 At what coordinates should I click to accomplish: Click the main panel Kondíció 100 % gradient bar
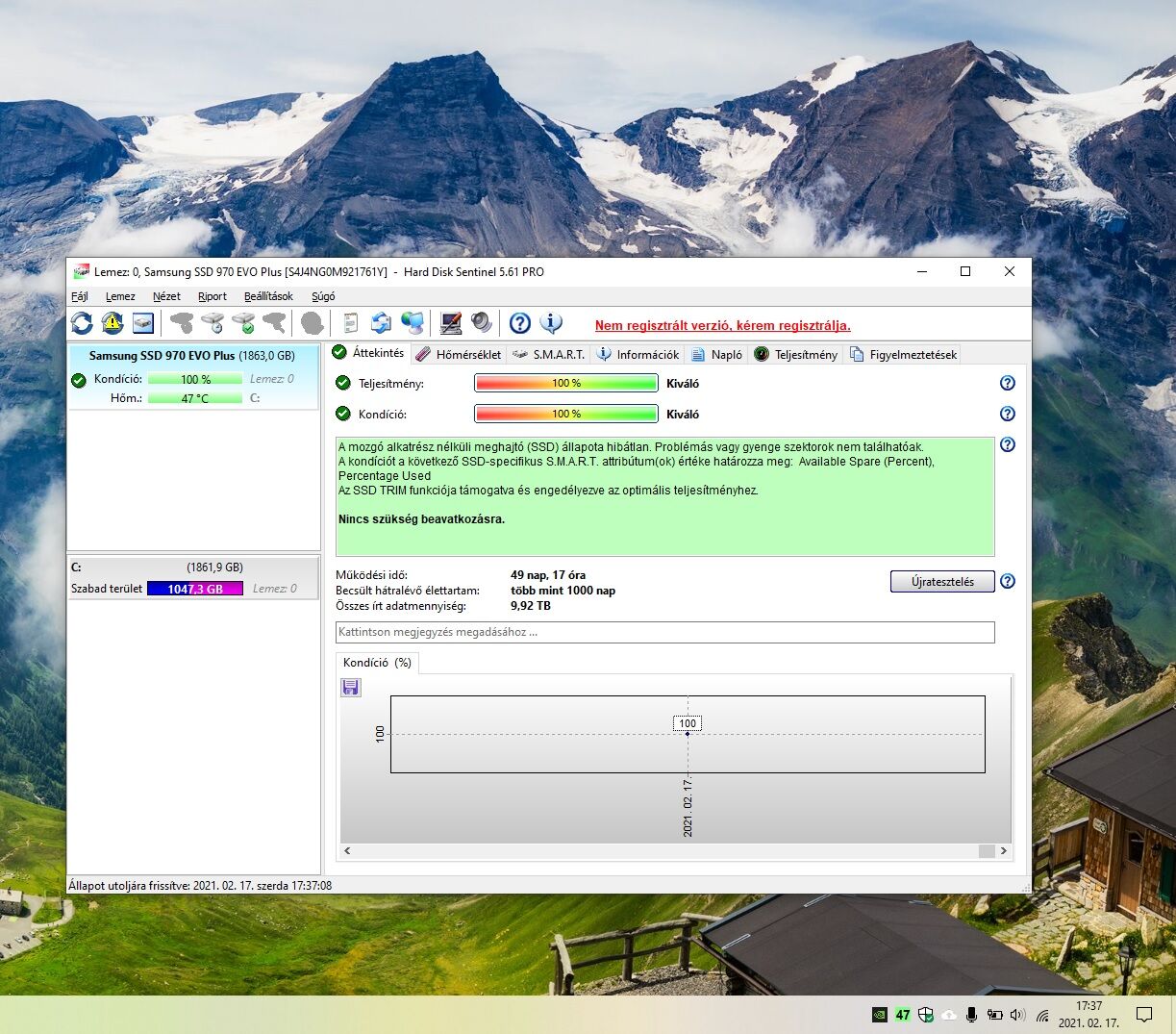[566, 414]
